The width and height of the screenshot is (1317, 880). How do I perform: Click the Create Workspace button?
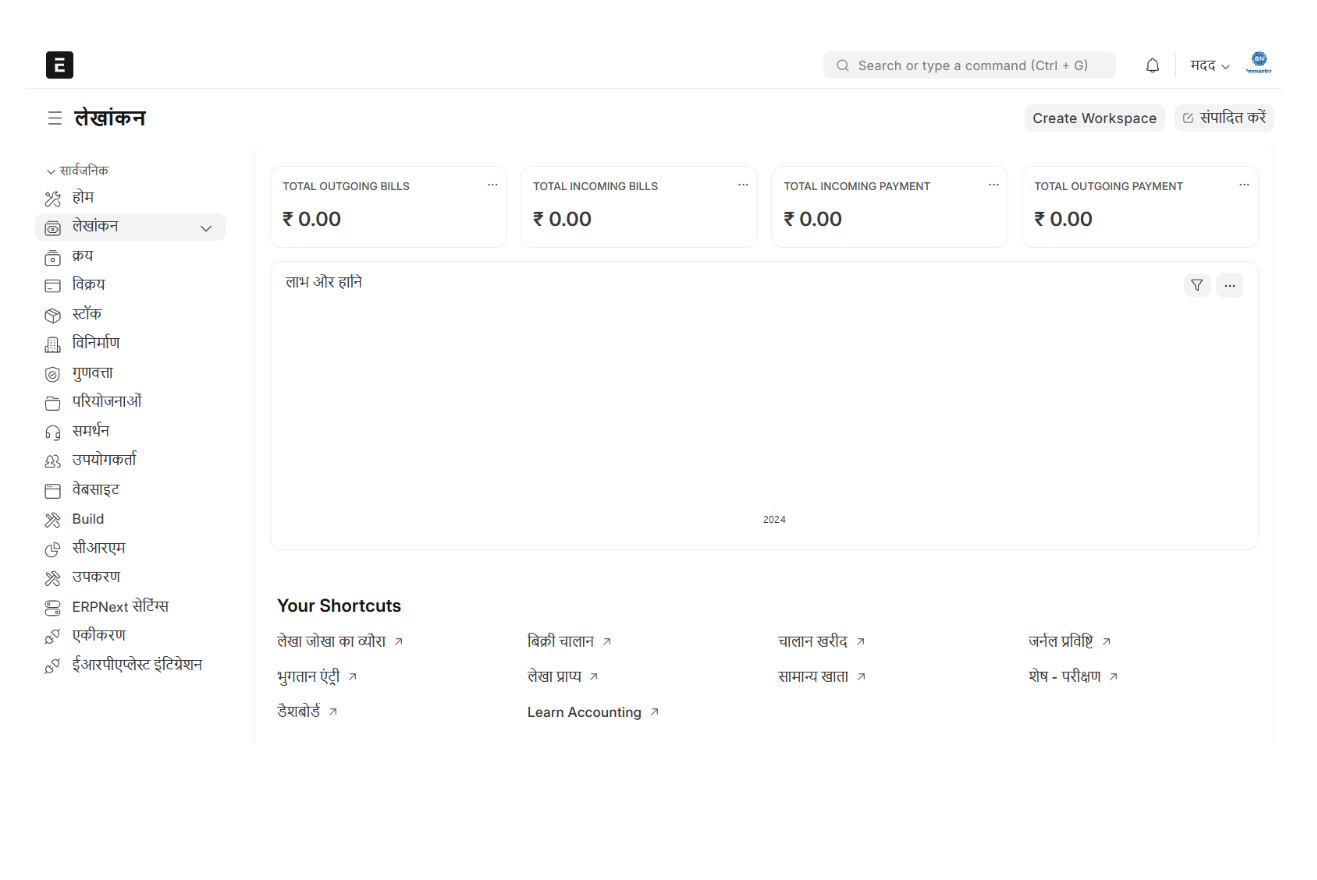(1094, 118)
